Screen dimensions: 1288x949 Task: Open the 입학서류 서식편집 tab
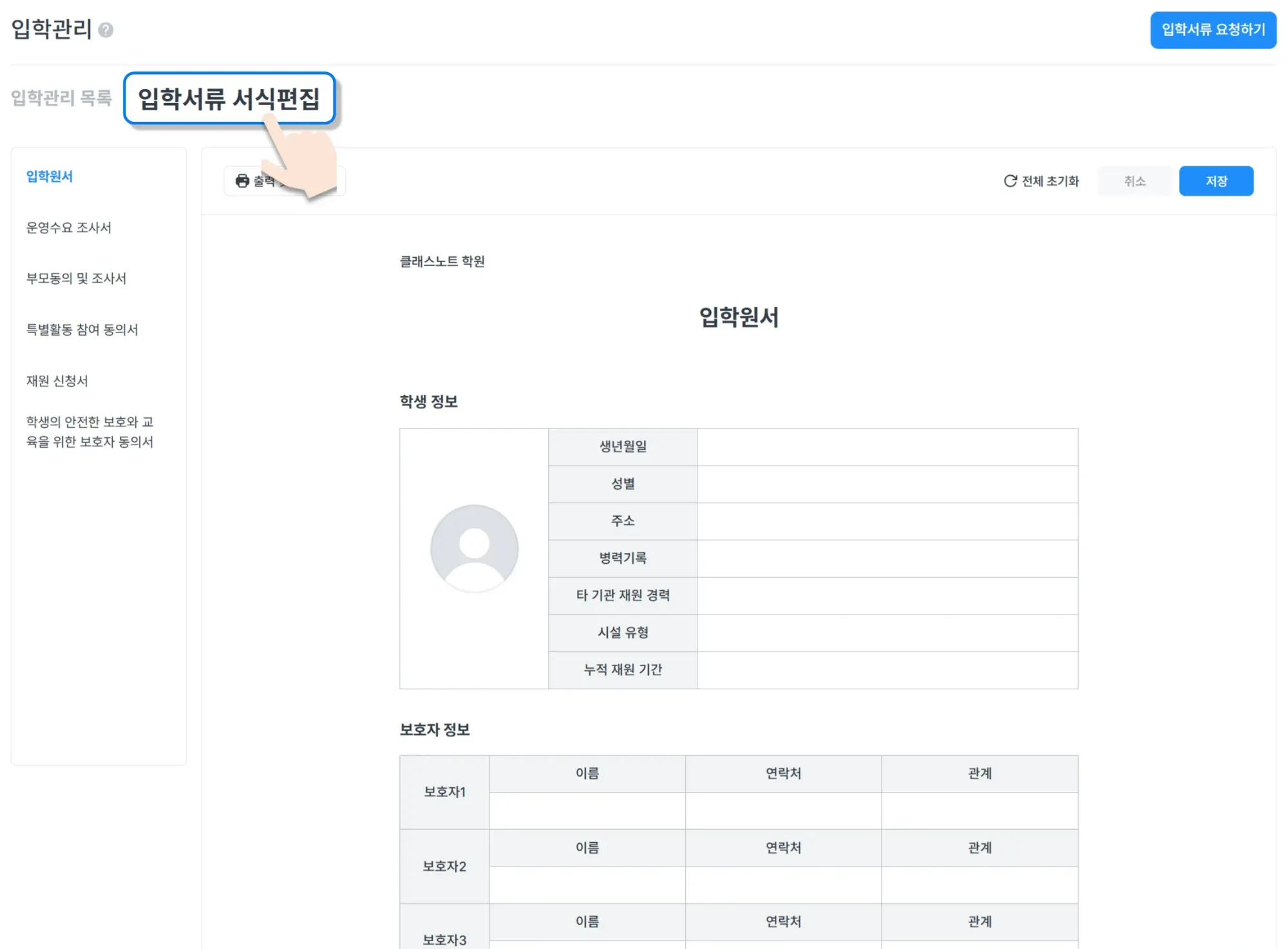[229, 99]
